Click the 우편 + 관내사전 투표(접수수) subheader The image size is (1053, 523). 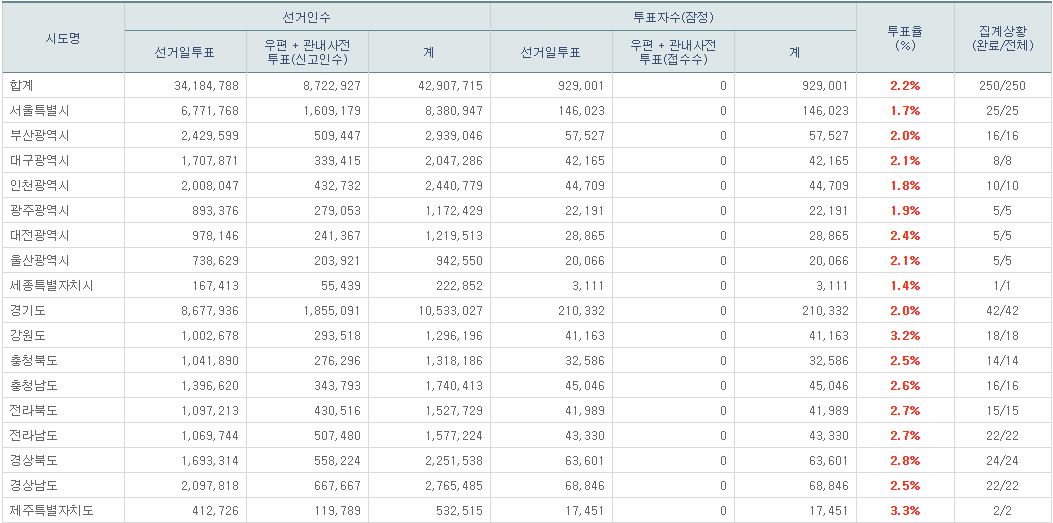[x=673, y=52]
